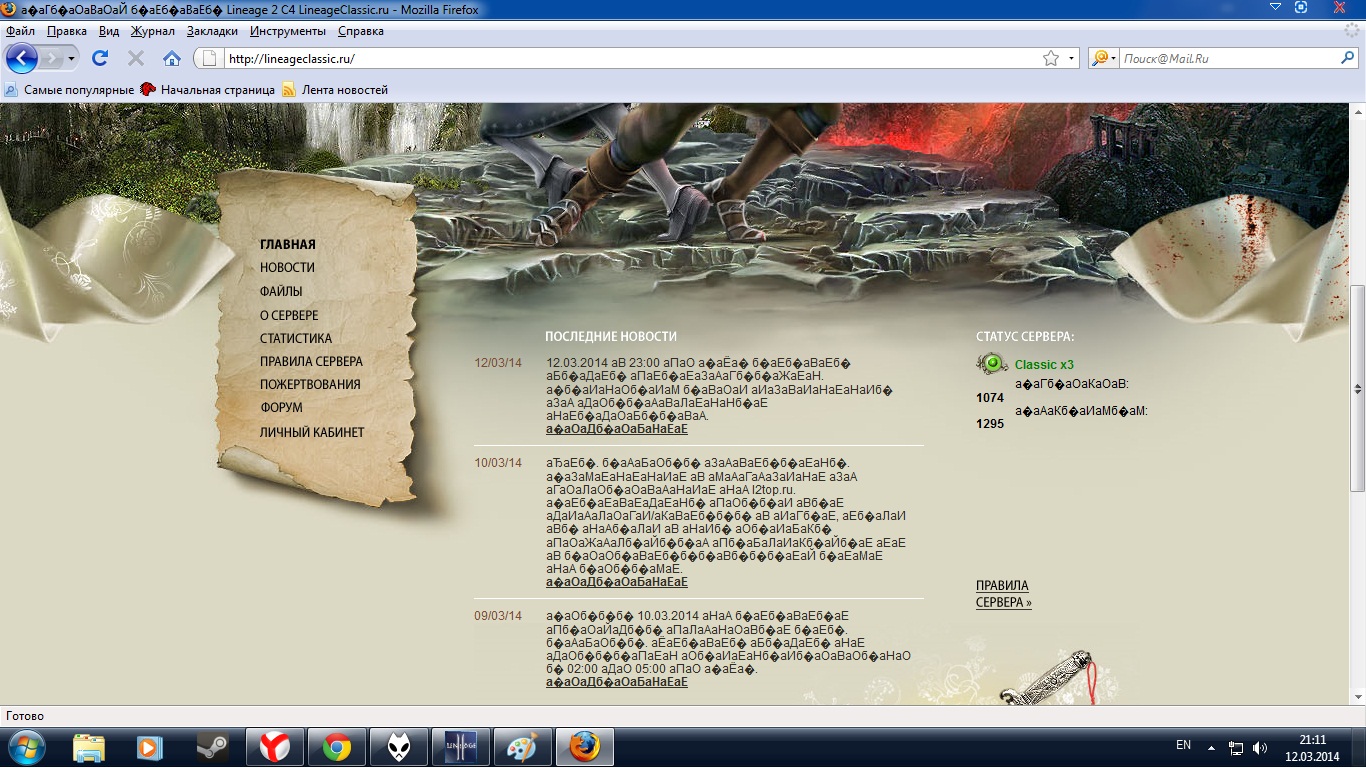
Task: Switch to the Lineage game taskbar icon
Action: [461, 747]
